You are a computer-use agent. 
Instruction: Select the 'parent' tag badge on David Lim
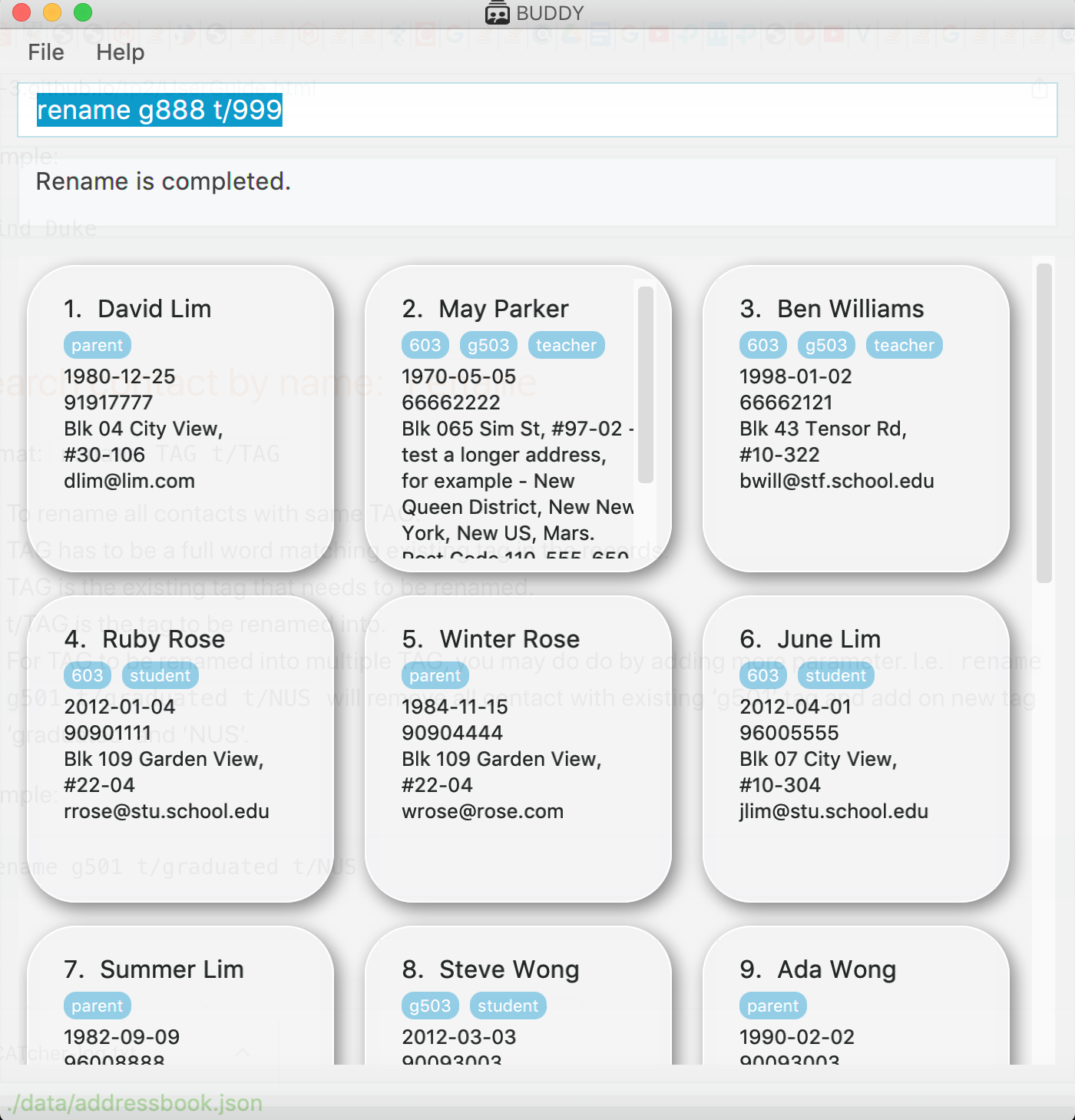tap(97, 345)
